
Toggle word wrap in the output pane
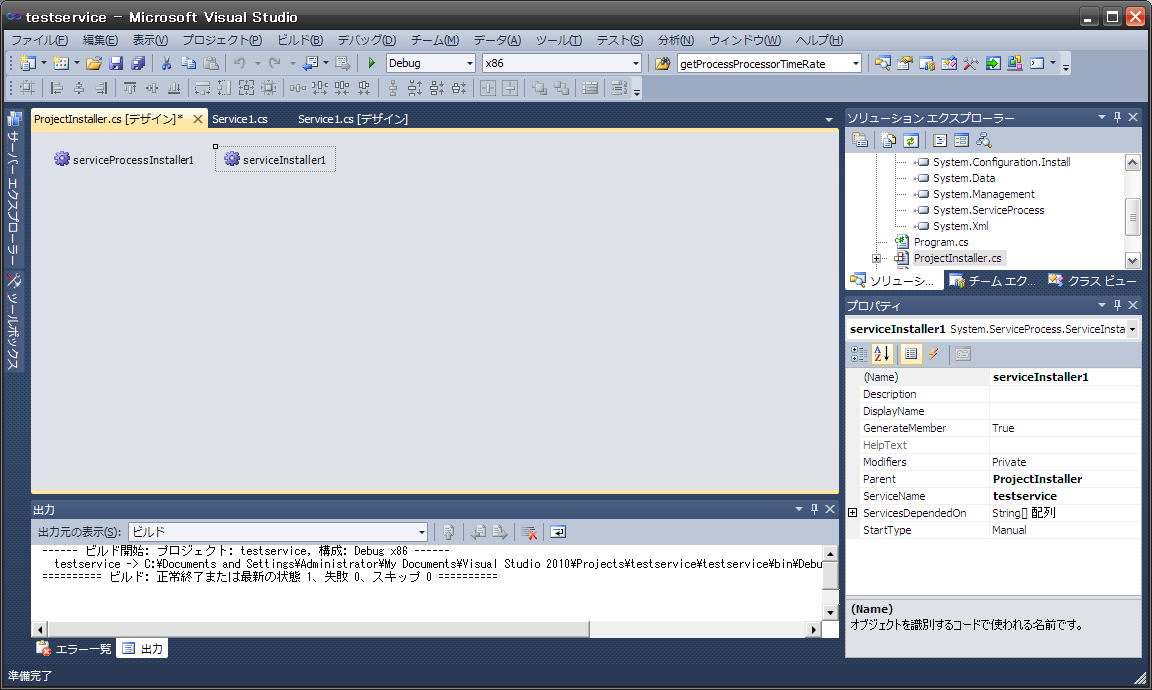558,532
